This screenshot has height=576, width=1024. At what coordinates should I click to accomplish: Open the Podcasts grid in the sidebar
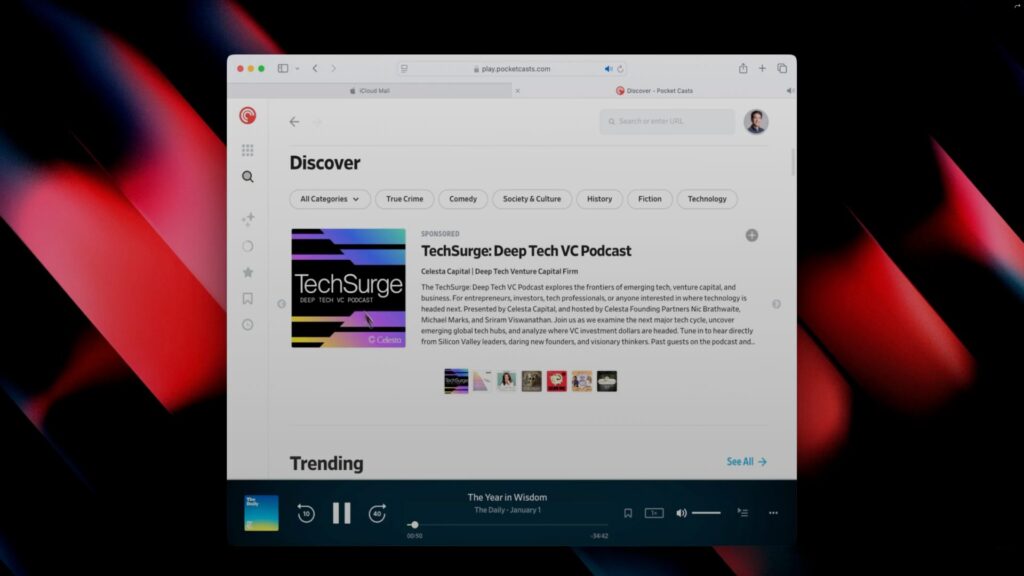[247, 150]
